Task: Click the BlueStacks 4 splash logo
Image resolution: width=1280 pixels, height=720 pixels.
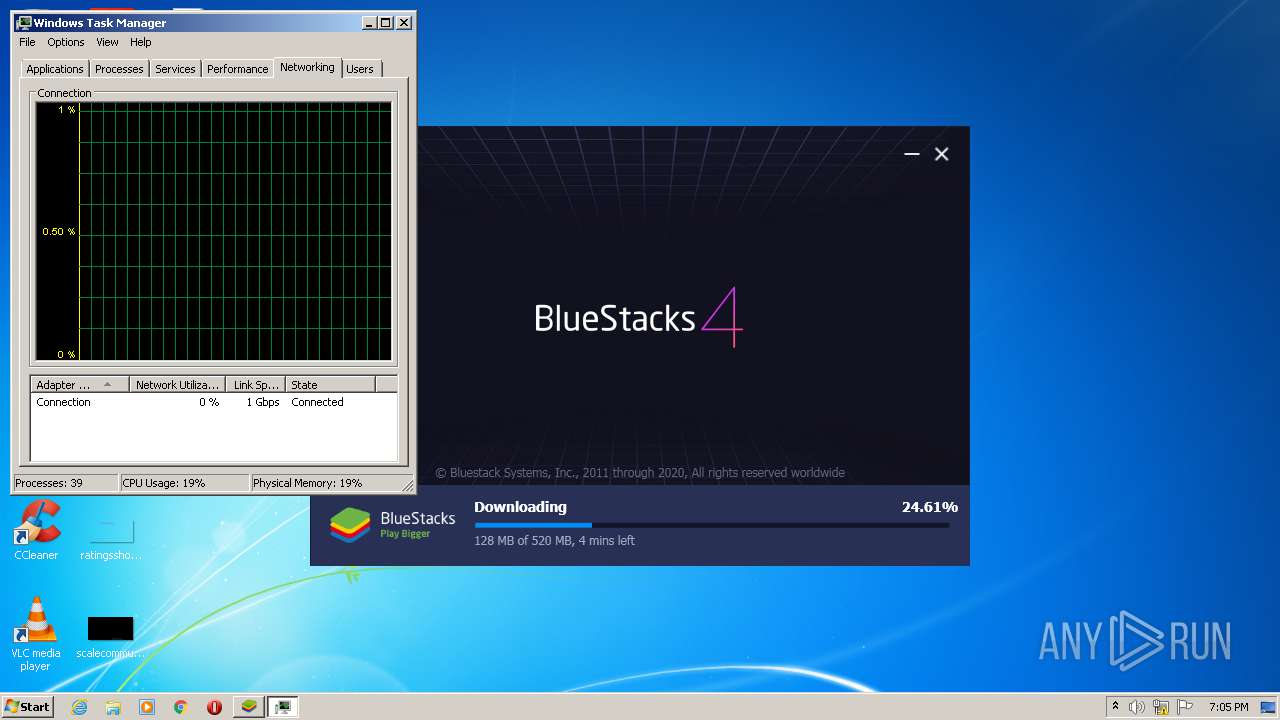Action: [x=638, y=318]
